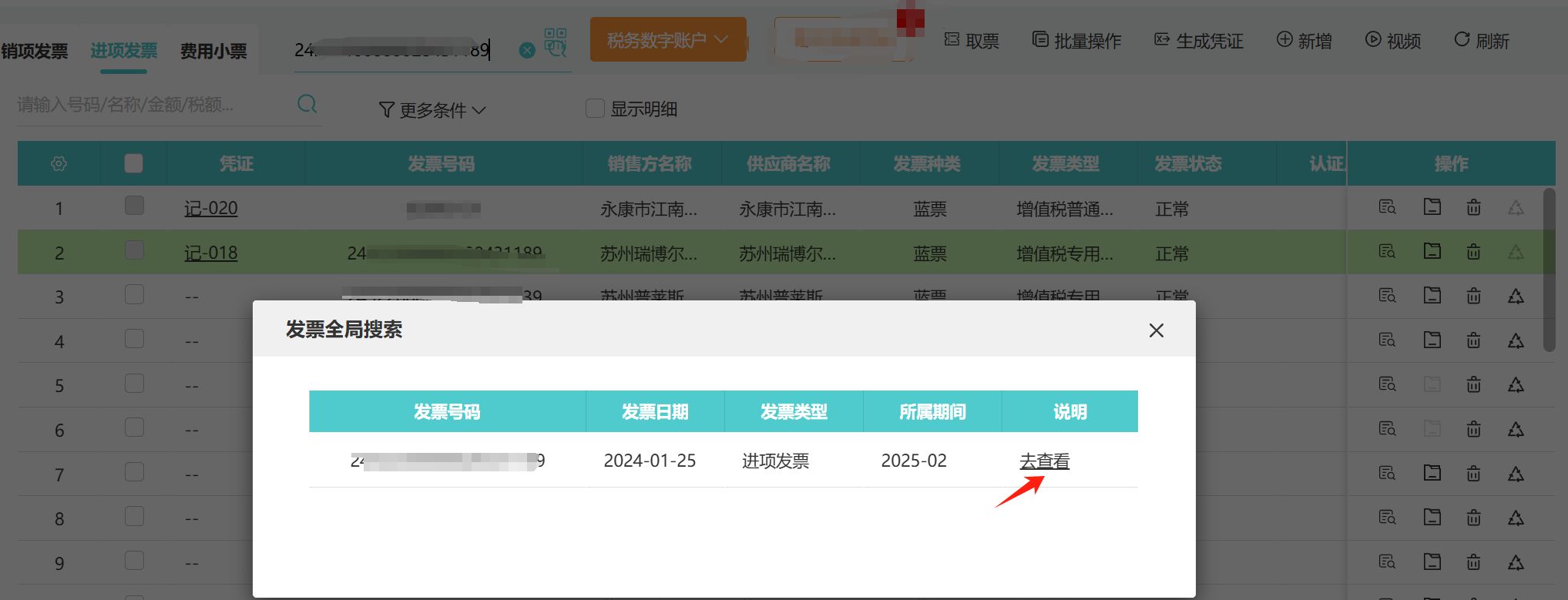Switch to the 销项发票 tab
The width and height of the screenshot is (1568, 600).
[35, 52]
